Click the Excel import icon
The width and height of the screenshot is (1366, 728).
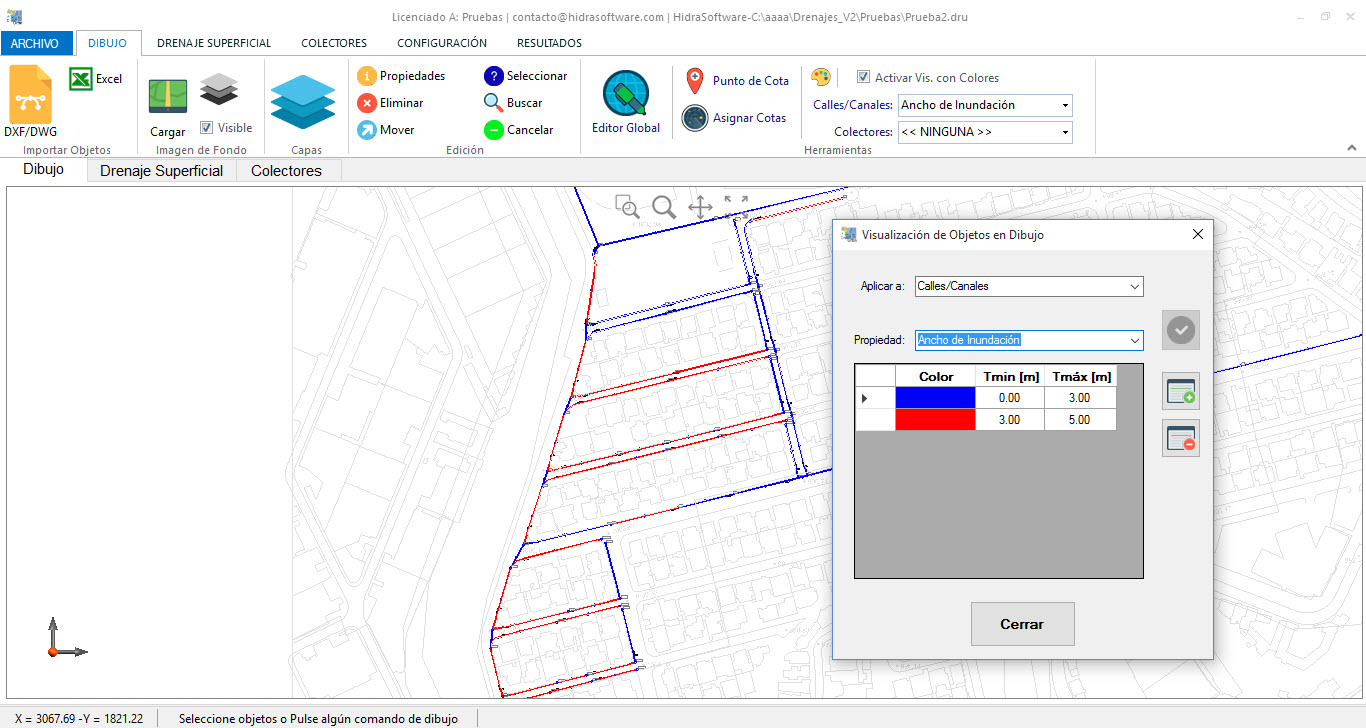(x=81, y=79)
